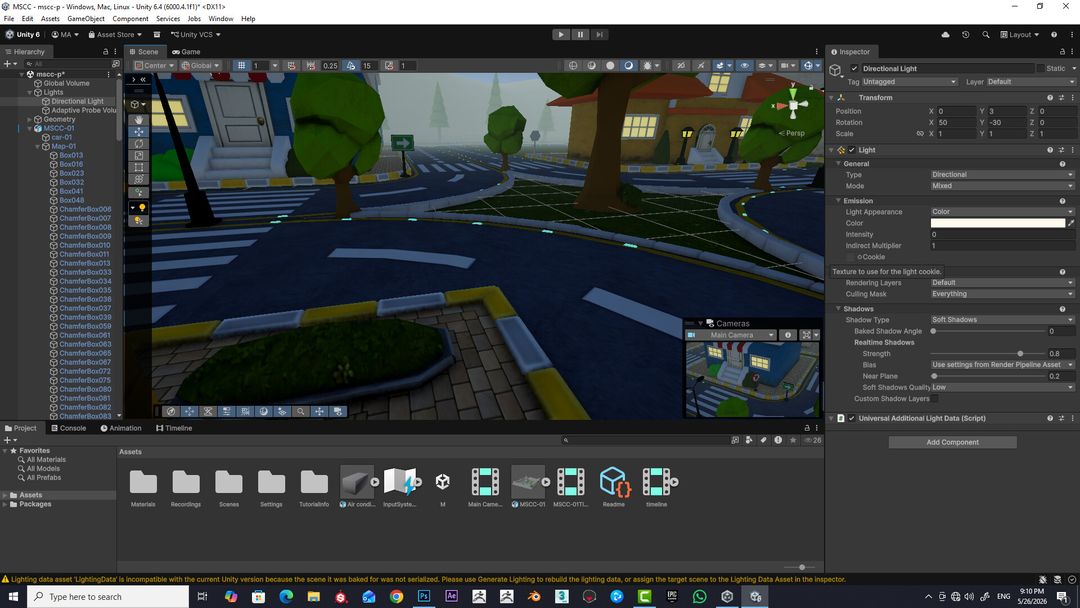Image resolution: width=1080 pixels, height=608 pixels.
Task: Open the Gizmos toggle icon
Action: (x=808, y=65)
